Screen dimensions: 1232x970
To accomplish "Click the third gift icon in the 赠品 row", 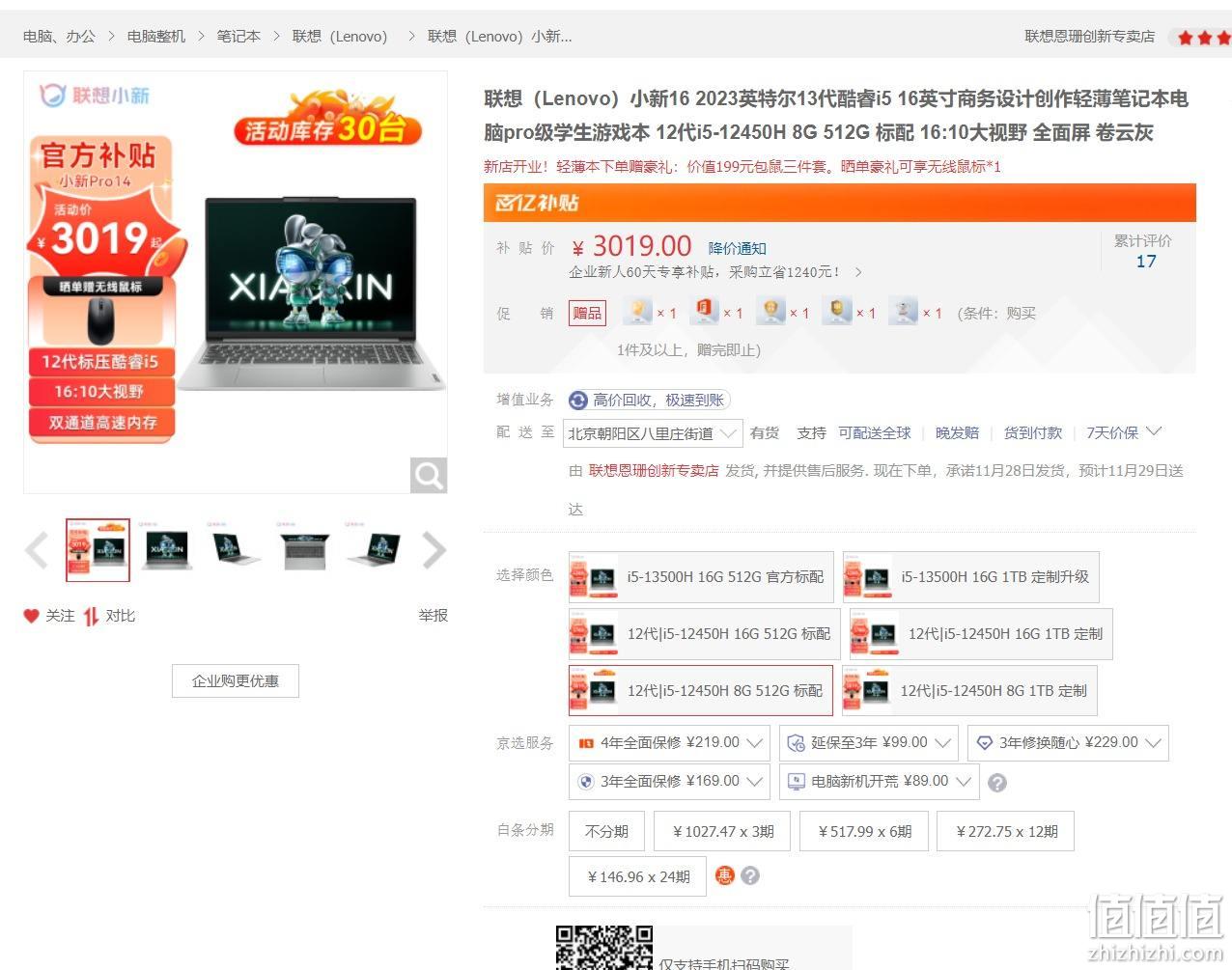I will (771, 311).
